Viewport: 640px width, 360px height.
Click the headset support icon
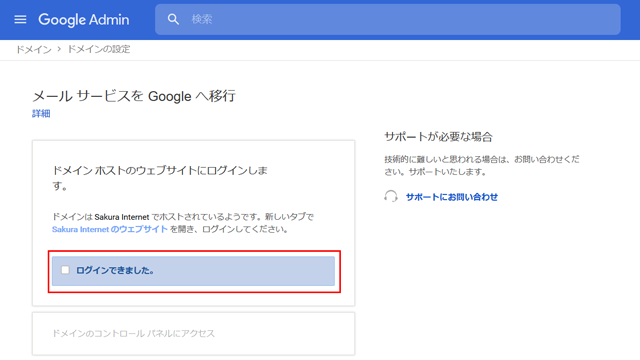(x=391, y=196)
